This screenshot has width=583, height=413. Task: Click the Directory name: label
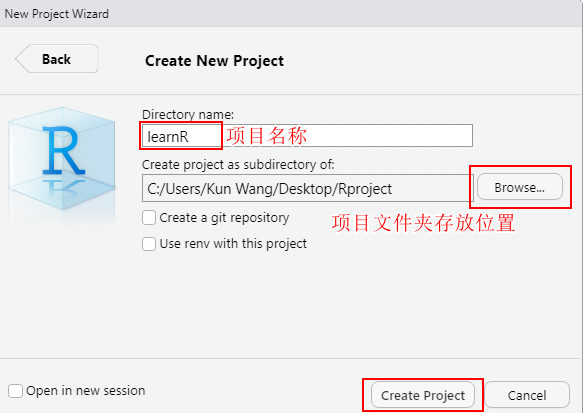click(x=188, y=114)
